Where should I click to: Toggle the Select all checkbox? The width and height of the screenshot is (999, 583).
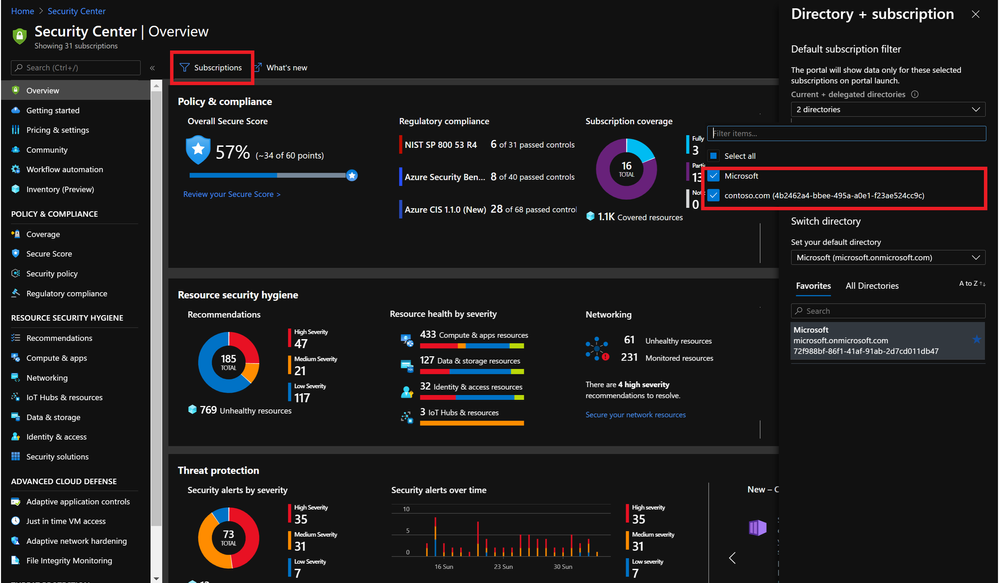tap(714, 156)
